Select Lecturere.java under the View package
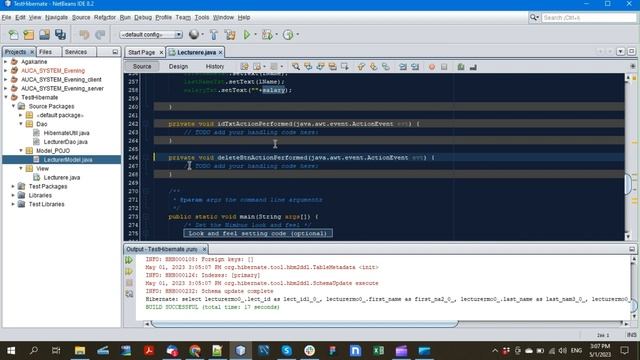Image resolution: width=640 pixels, height=360 pixels. pos(62,178)
